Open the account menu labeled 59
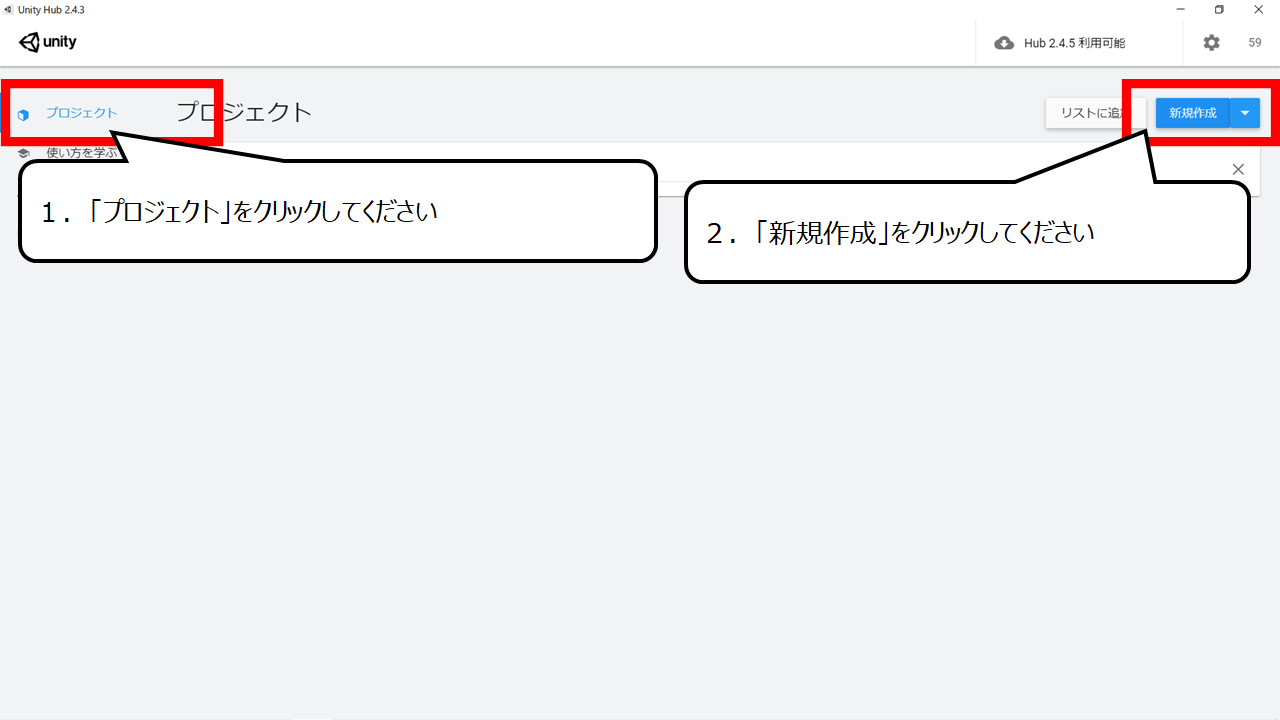The image size is (1280, 720). tap(1255, 43)
